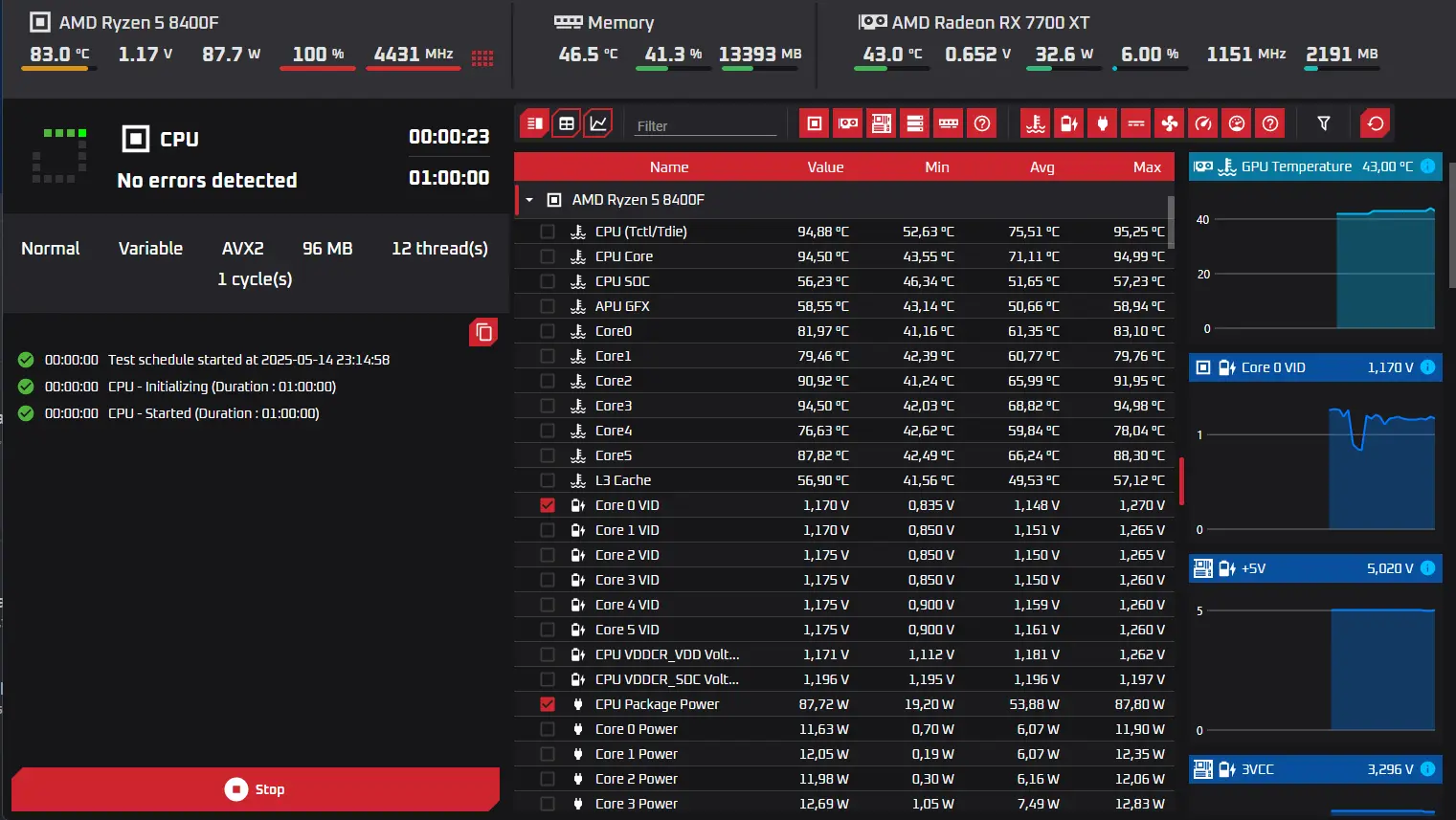
Task: Toggle the GPU sensors hardware filter
Action: pos(848,123)
